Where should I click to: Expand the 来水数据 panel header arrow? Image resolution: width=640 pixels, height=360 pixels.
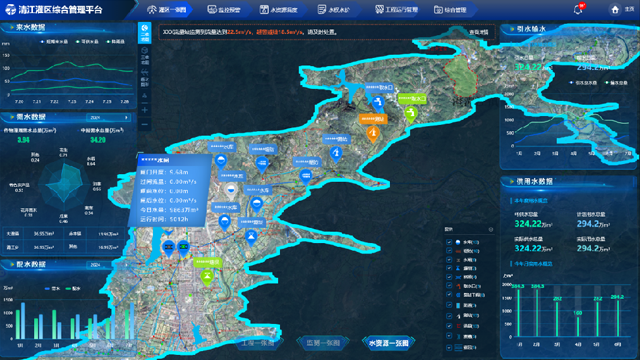pyautogui.click(x=11, y=27)
